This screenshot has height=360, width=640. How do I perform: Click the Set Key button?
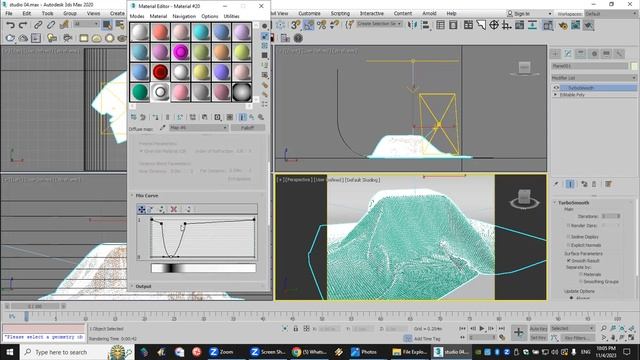[538, 338]
